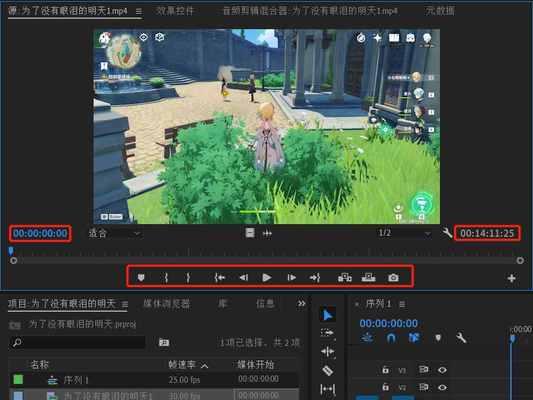Select the Track Select Forward tool

[x=327, y=333]
